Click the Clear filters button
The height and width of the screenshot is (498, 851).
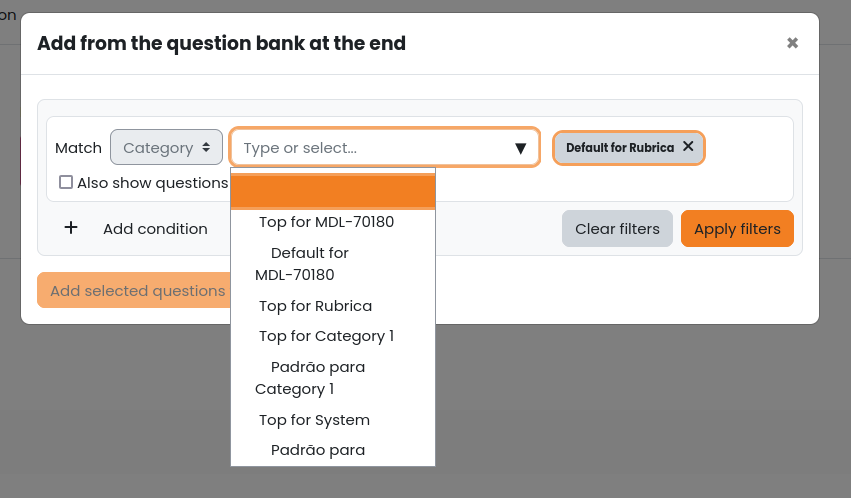click(617, 228)
